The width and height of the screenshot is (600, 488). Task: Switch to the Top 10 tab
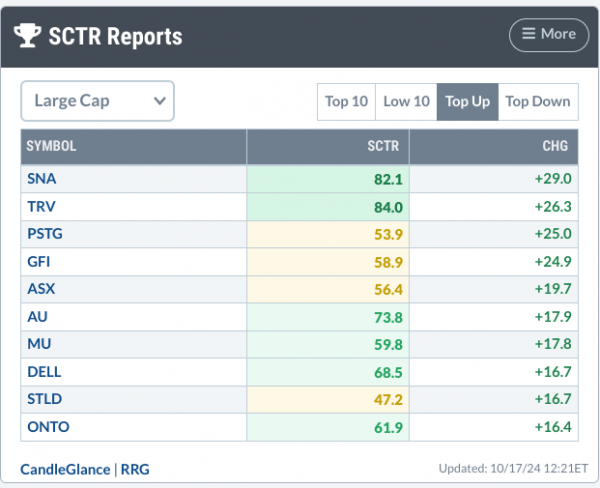tap(346, 102)
